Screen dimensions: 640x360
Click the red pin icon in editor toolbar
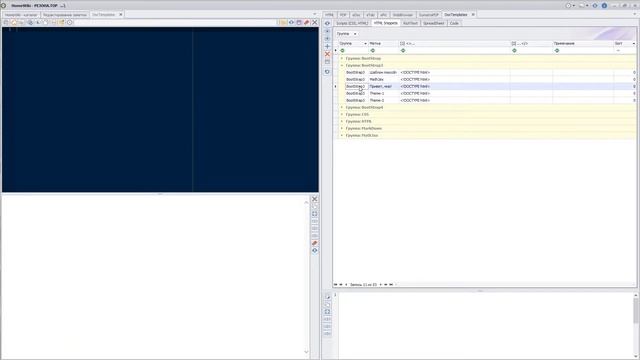point(307,22)
